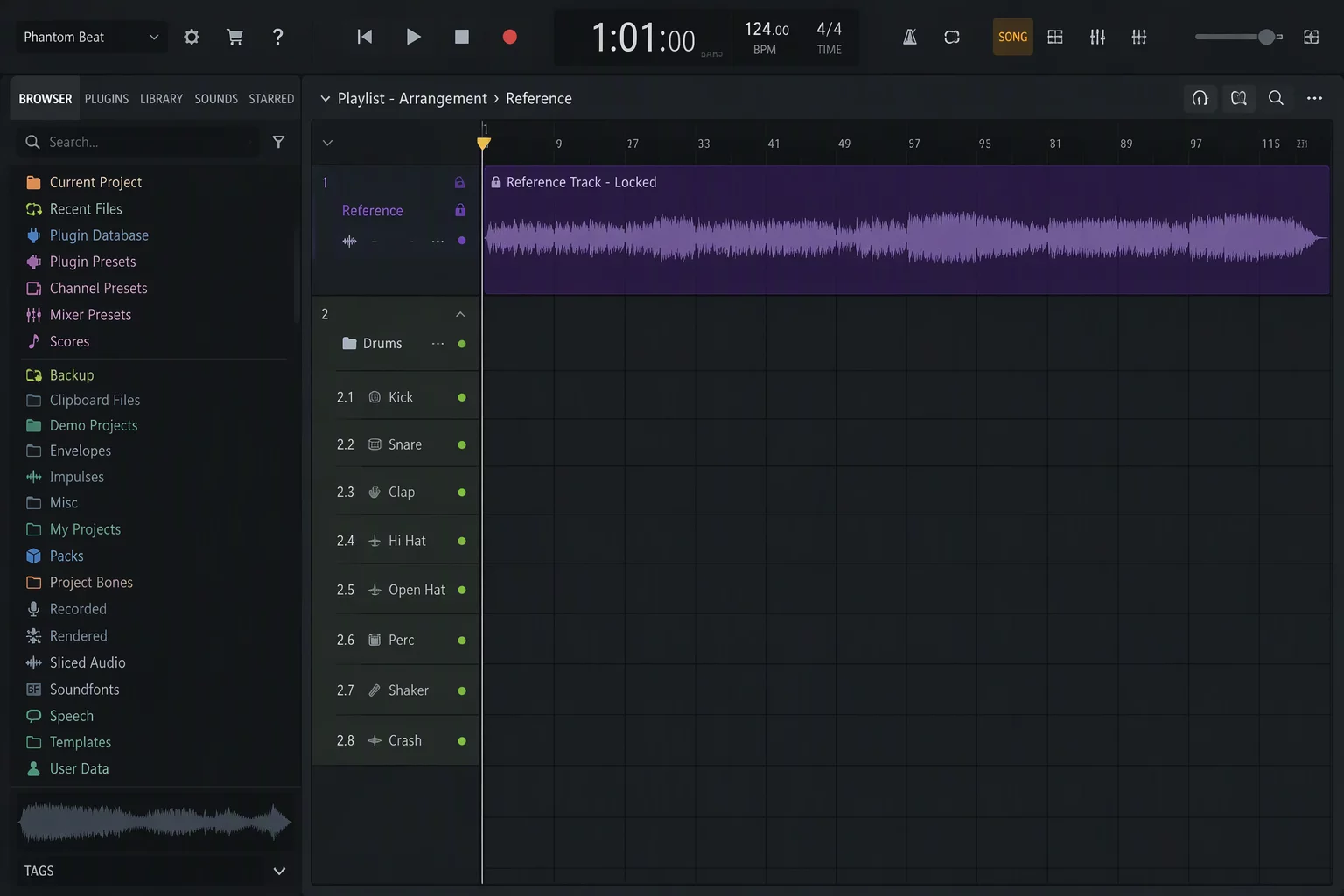Mute the Crash track

tap(462, 741)
